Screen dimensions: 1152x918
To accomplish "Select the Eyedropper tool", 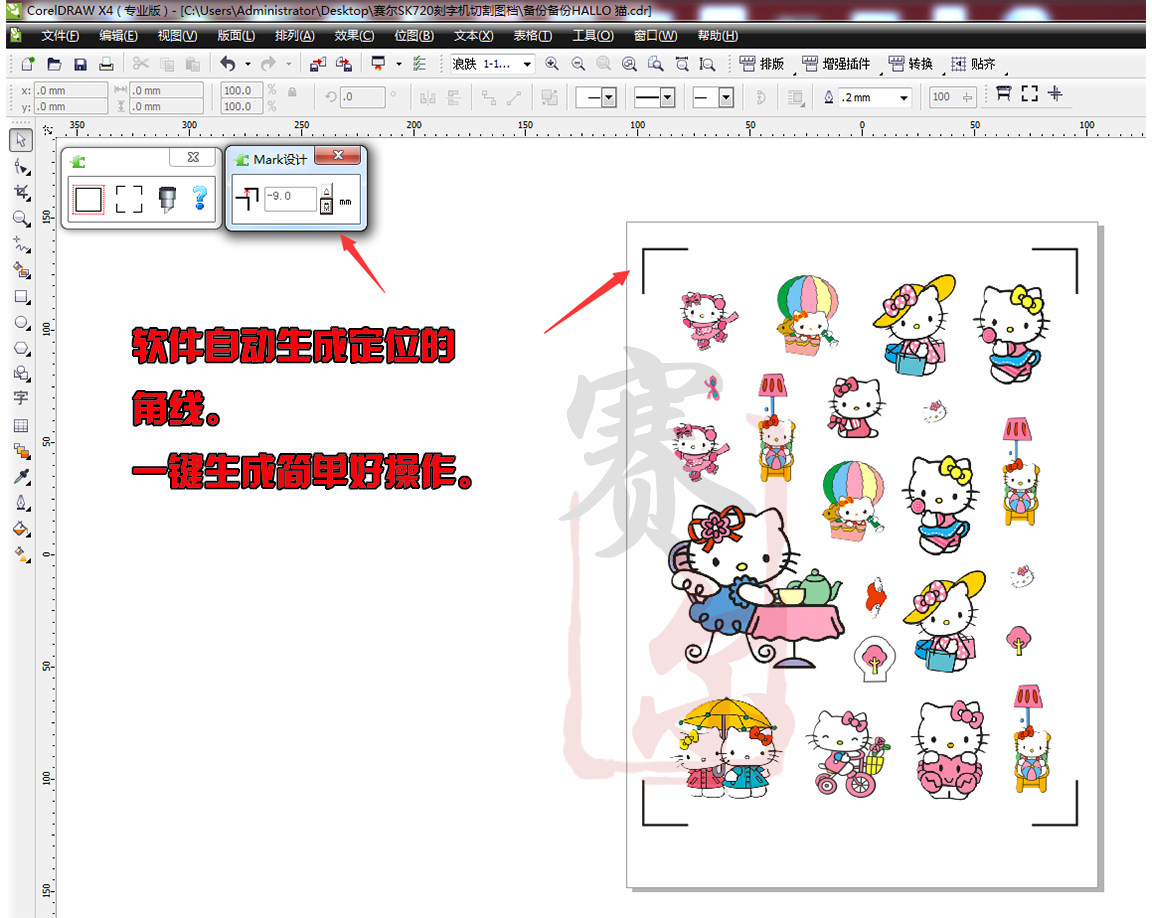I will tap(21, 477).
